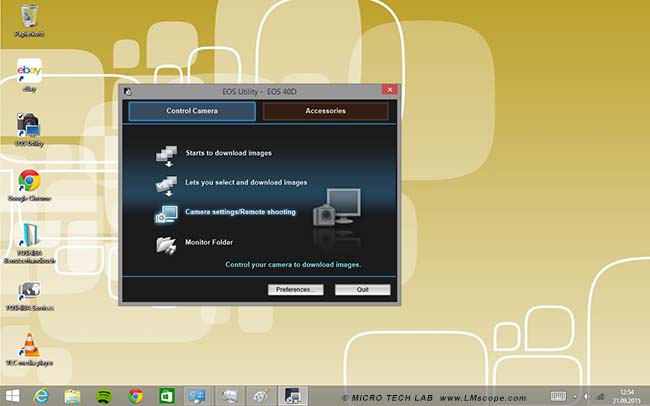Select the Google Chrome desktop shortcut
The image size is (650, 406).
[29, 185]
